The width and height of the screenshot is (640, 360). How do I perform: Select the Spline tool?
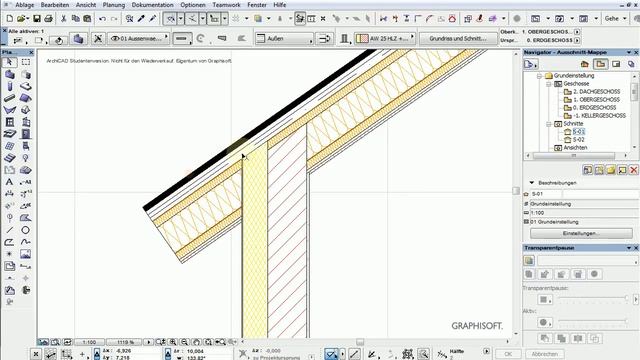tap(25, 242)
